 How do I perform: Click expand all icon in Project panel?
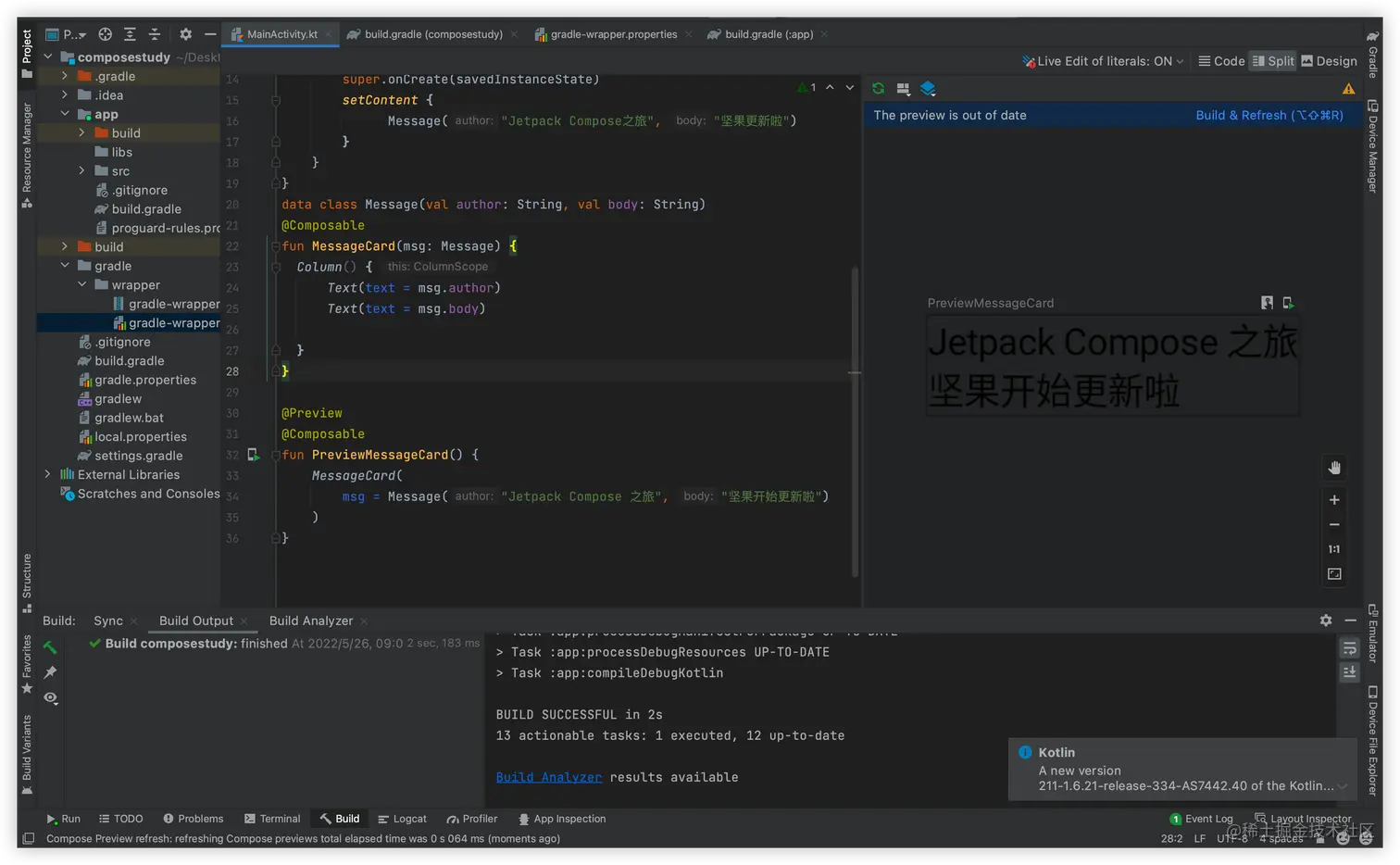(x=130, y=34)
